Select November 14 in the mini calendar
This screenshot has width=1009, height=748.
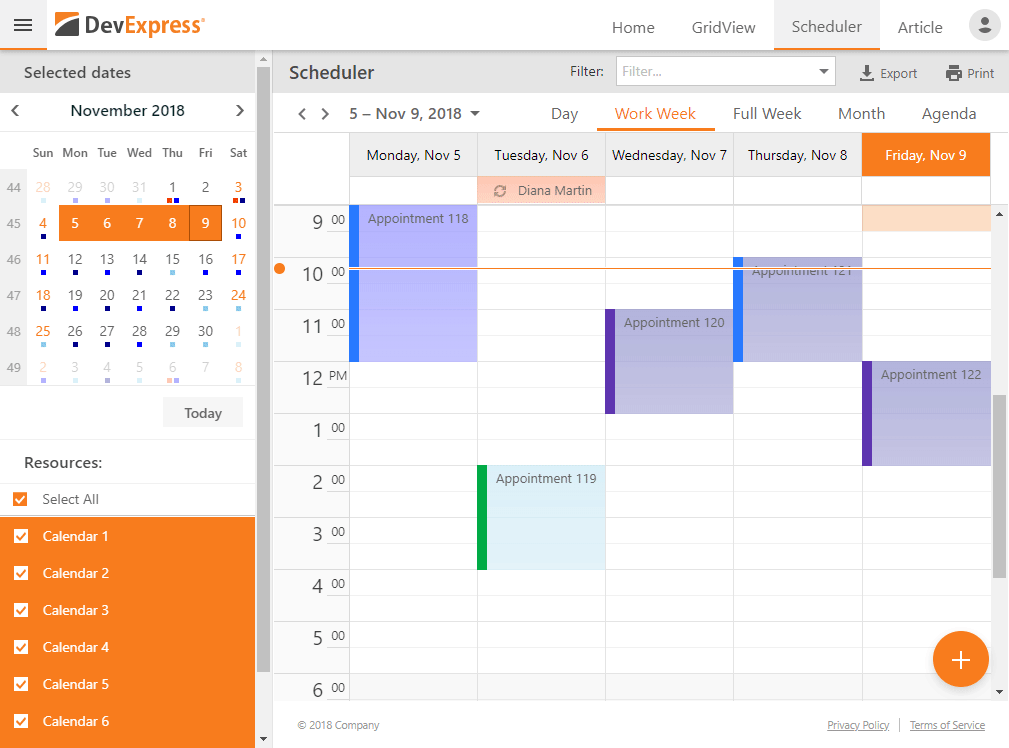click(139, 259)
